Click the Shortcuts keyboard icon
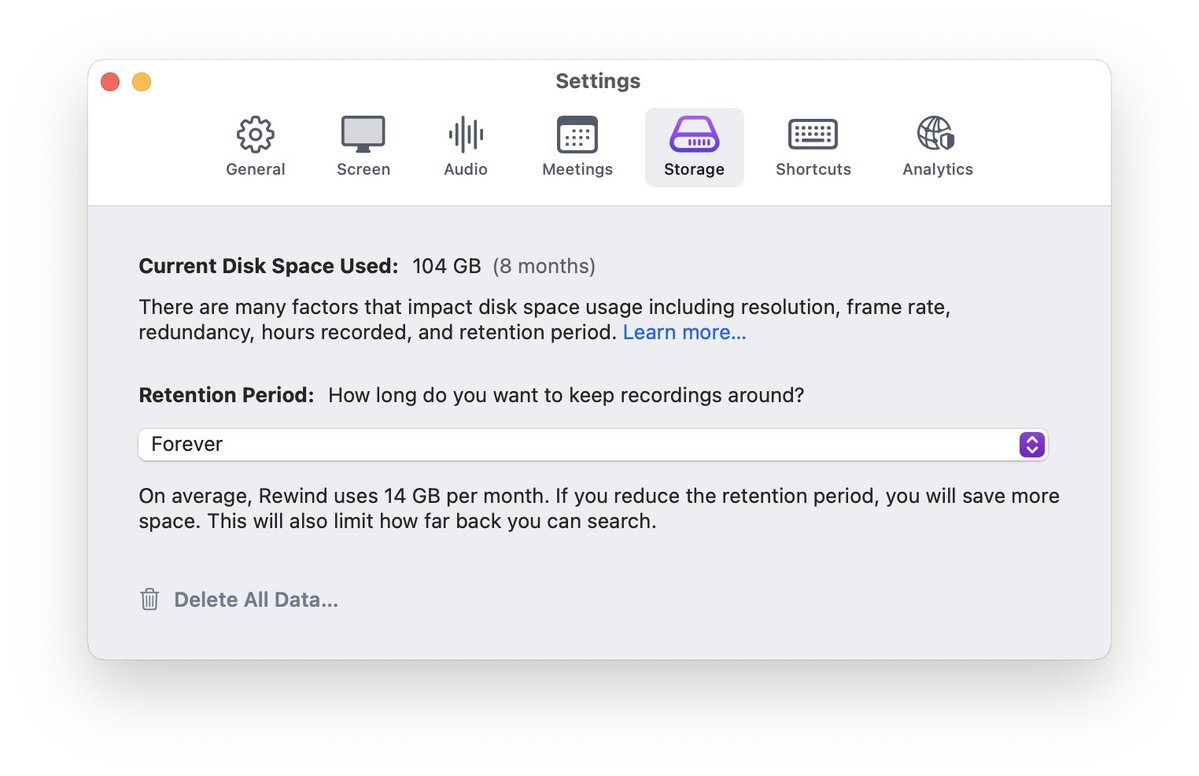The width and height of the screenshot is (1199, 776). click(x=813, y=134)
